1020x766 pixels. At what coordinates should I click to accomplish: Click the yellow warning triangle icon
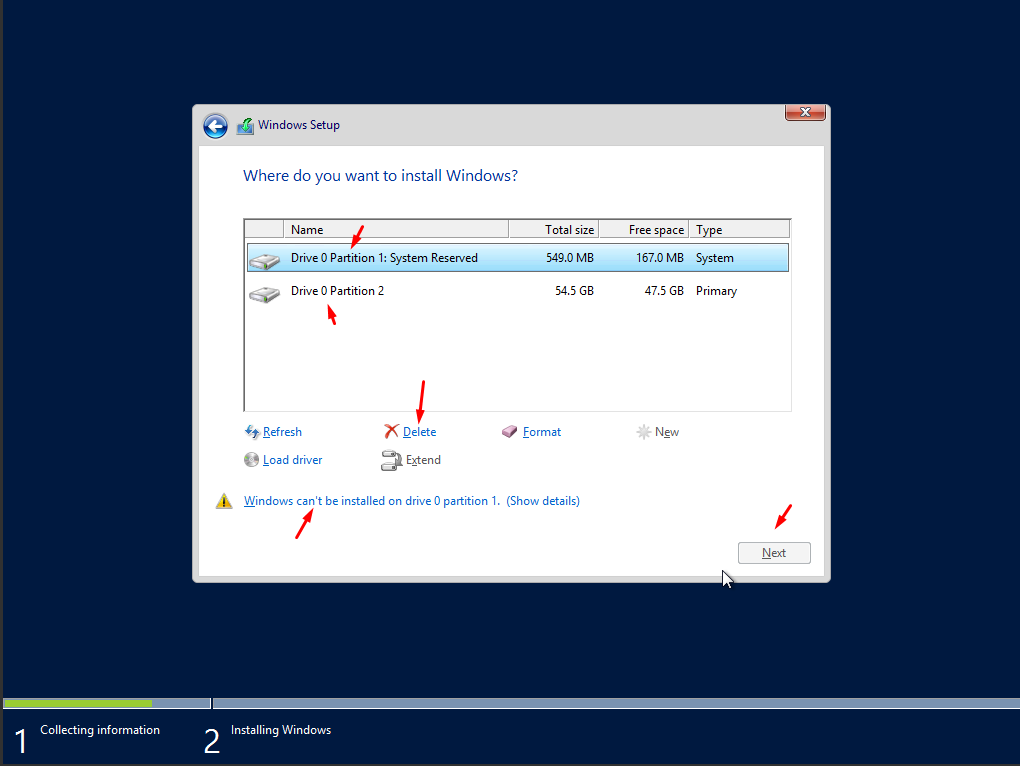click(x=224, y=501)
